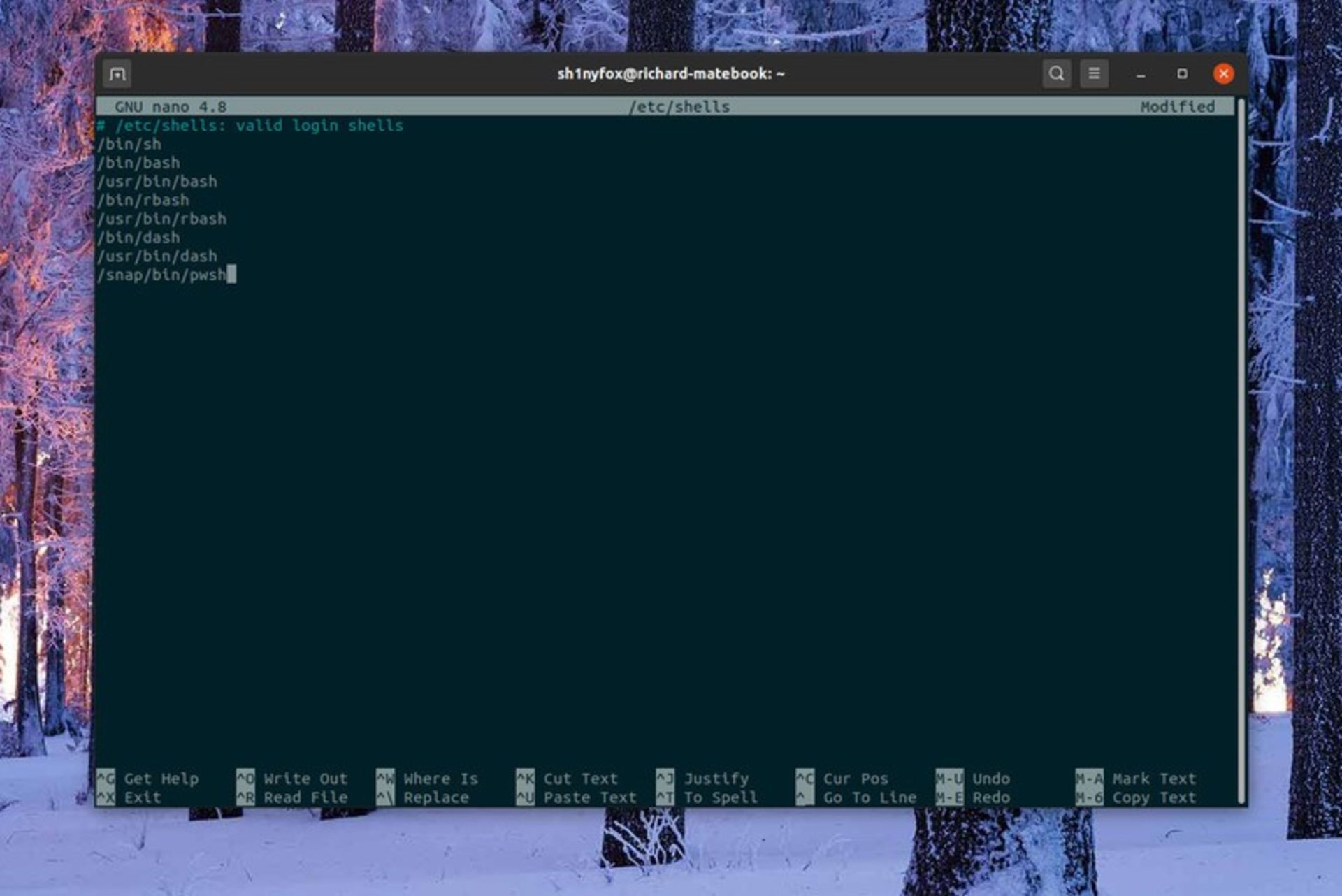Screen dimensions: 1342x896
Task: Click the terminal application icon in titlebar
Action: [x=117, y=73]
